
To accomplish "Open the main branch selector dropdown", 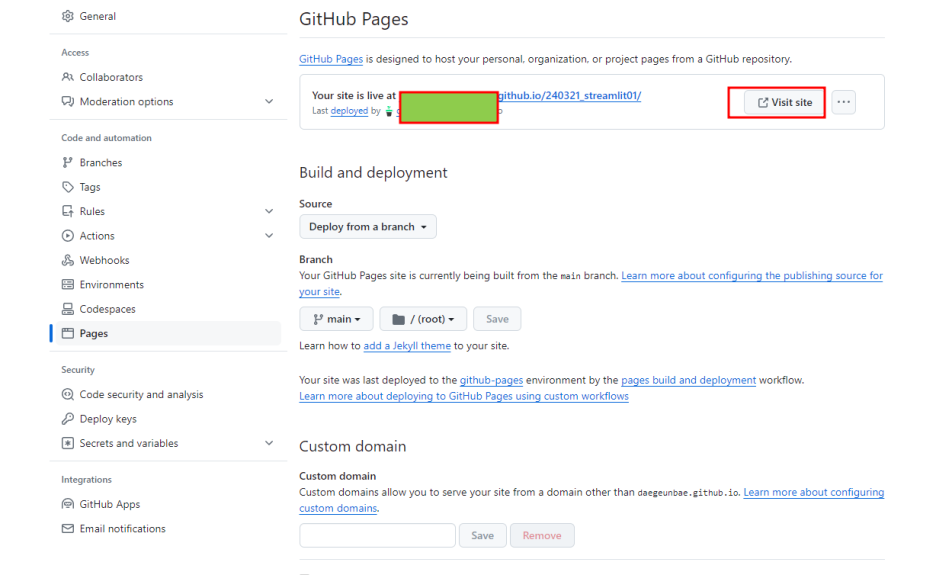I will point(337,319).
